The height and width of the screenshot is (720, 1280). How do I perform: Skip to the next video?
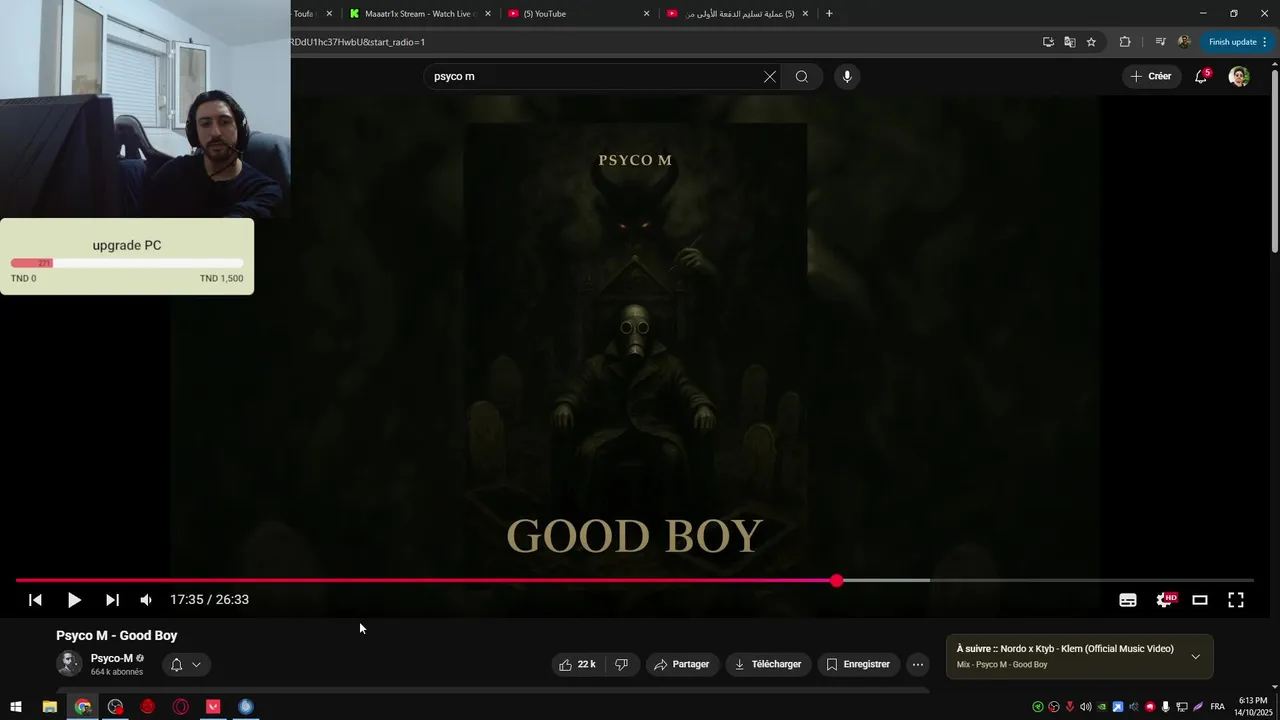112,600
